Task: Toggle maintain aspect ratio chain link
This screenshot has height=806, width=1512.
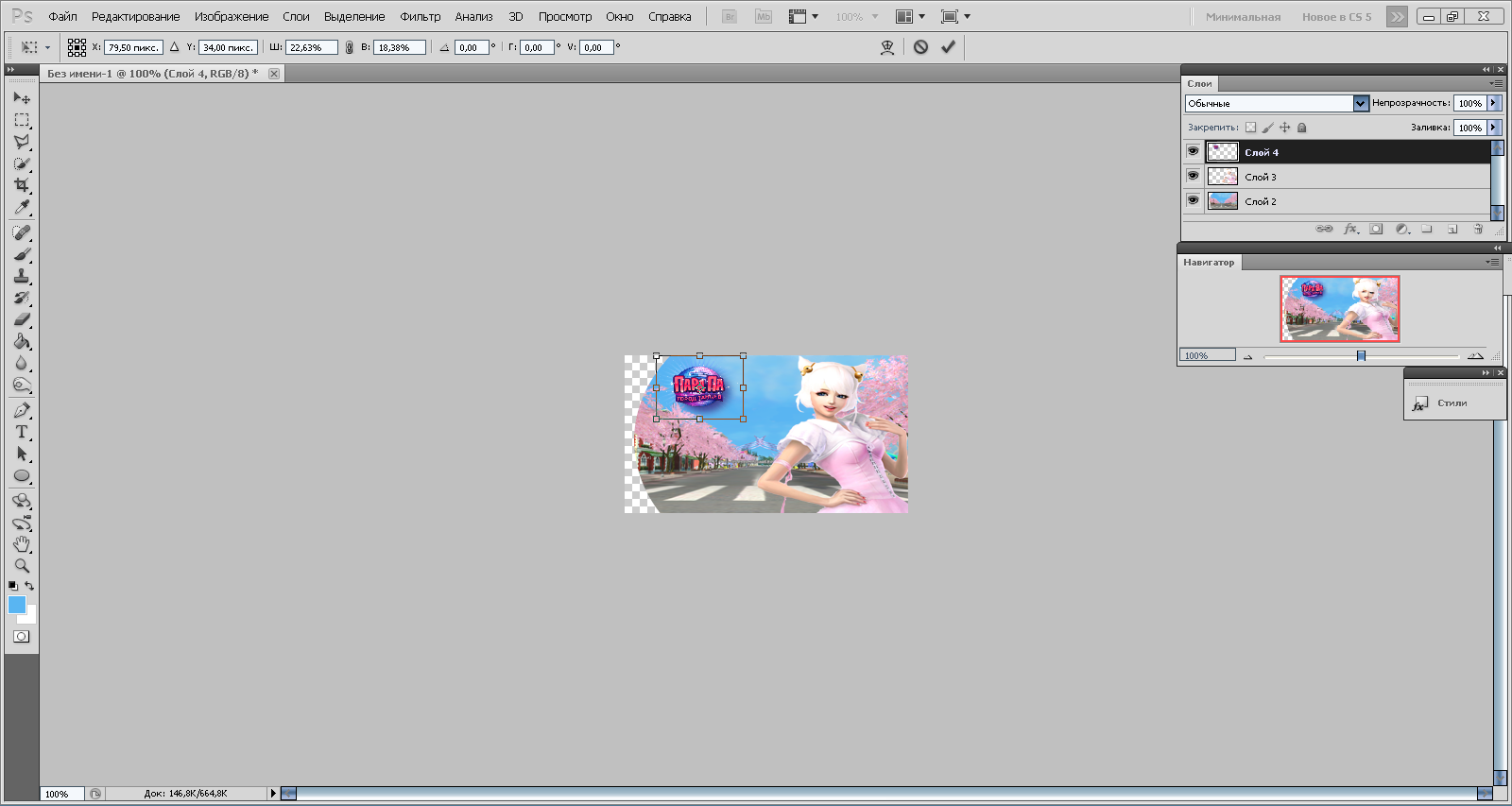Action: point(349,47)
